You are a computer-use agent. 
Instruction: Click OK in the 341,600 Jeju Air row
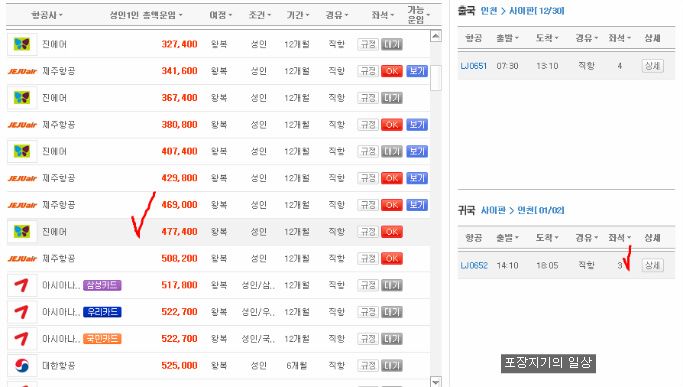pos(392,71)
